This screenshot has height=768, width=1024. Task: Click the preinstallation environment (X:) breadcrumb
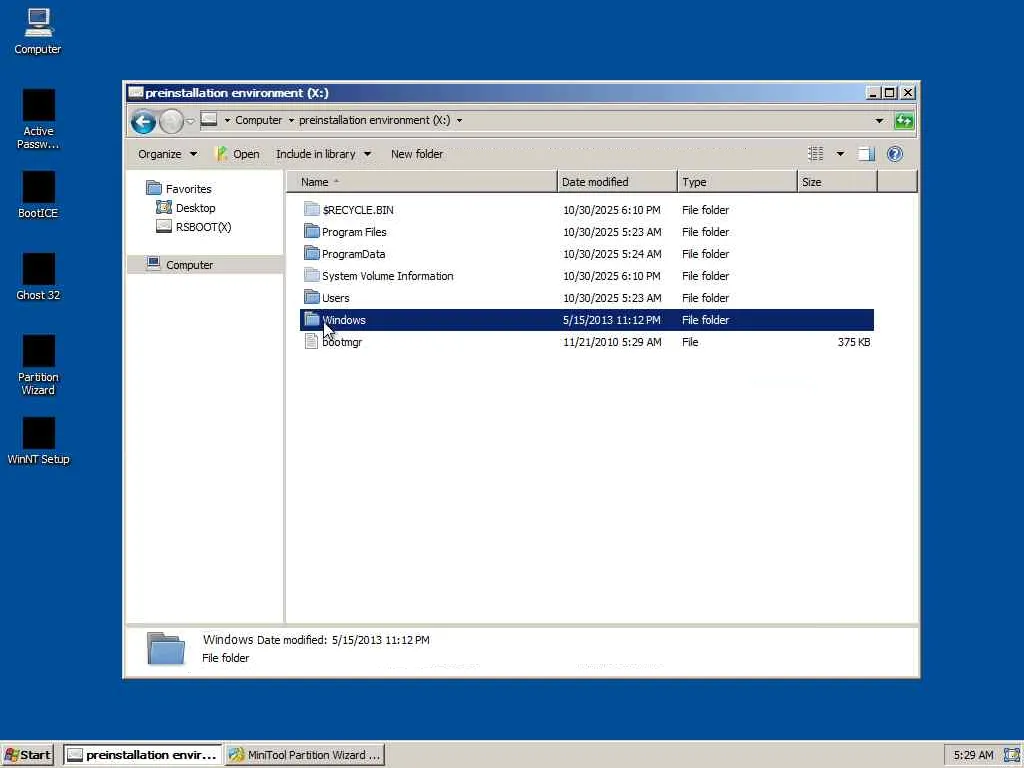[375, 120]
